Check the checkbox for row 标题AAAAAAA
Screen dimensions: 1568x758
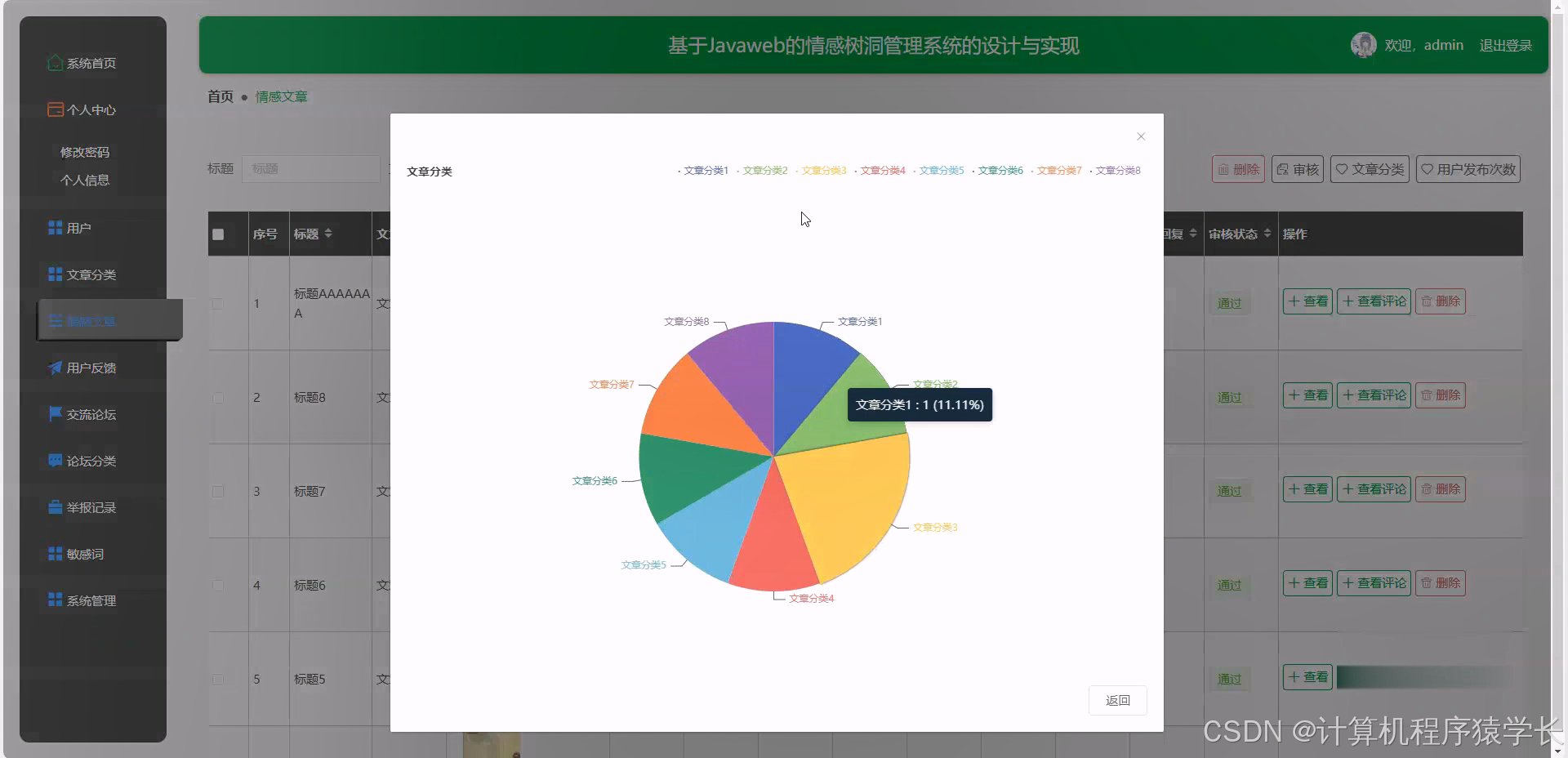(x=217, y=305)
